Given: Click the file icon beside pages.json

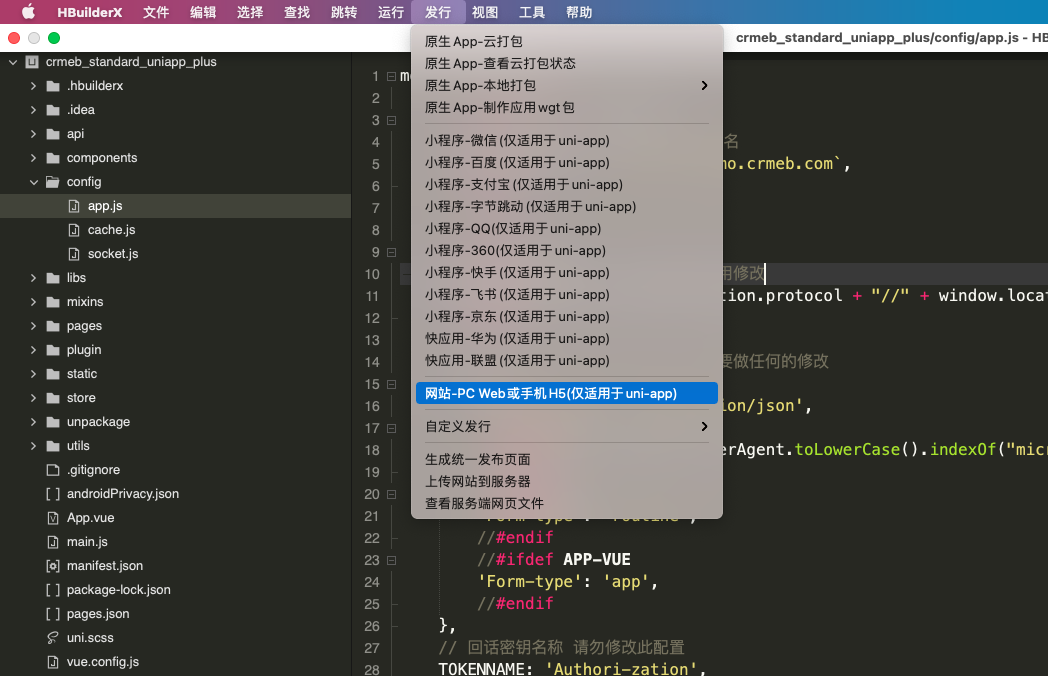Looking at the screenshot, I should pyautogui.click(x=53, y=614).
